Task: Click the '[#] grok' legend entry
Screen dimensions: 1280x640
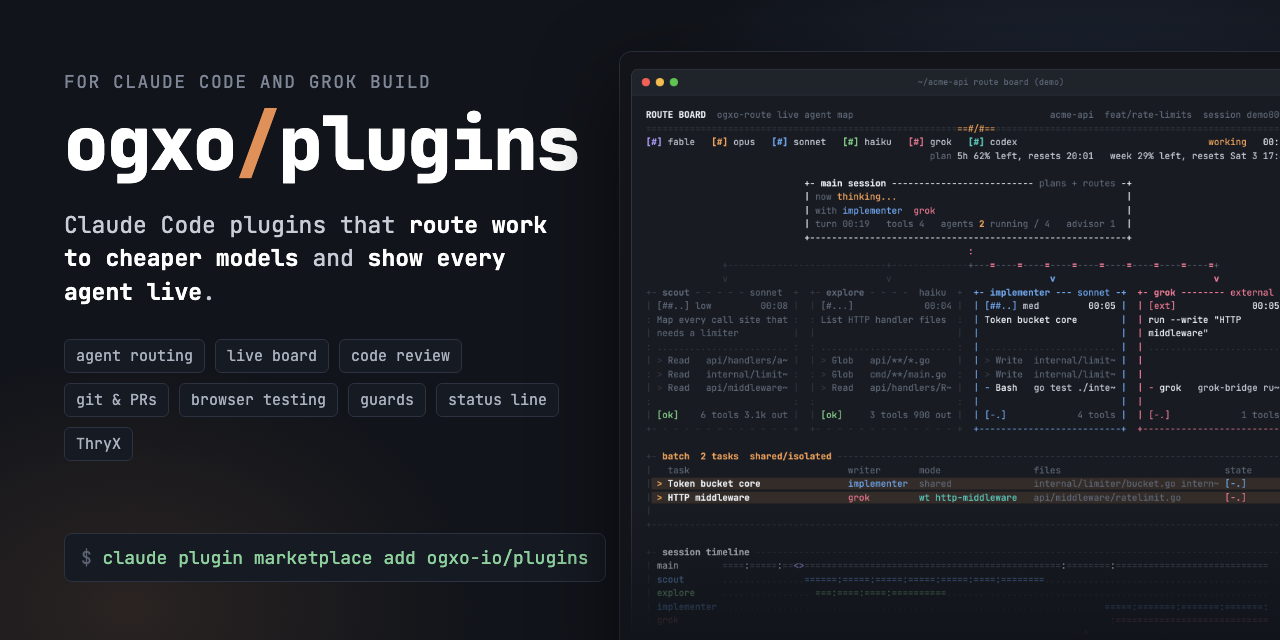Action: (930, 142)
